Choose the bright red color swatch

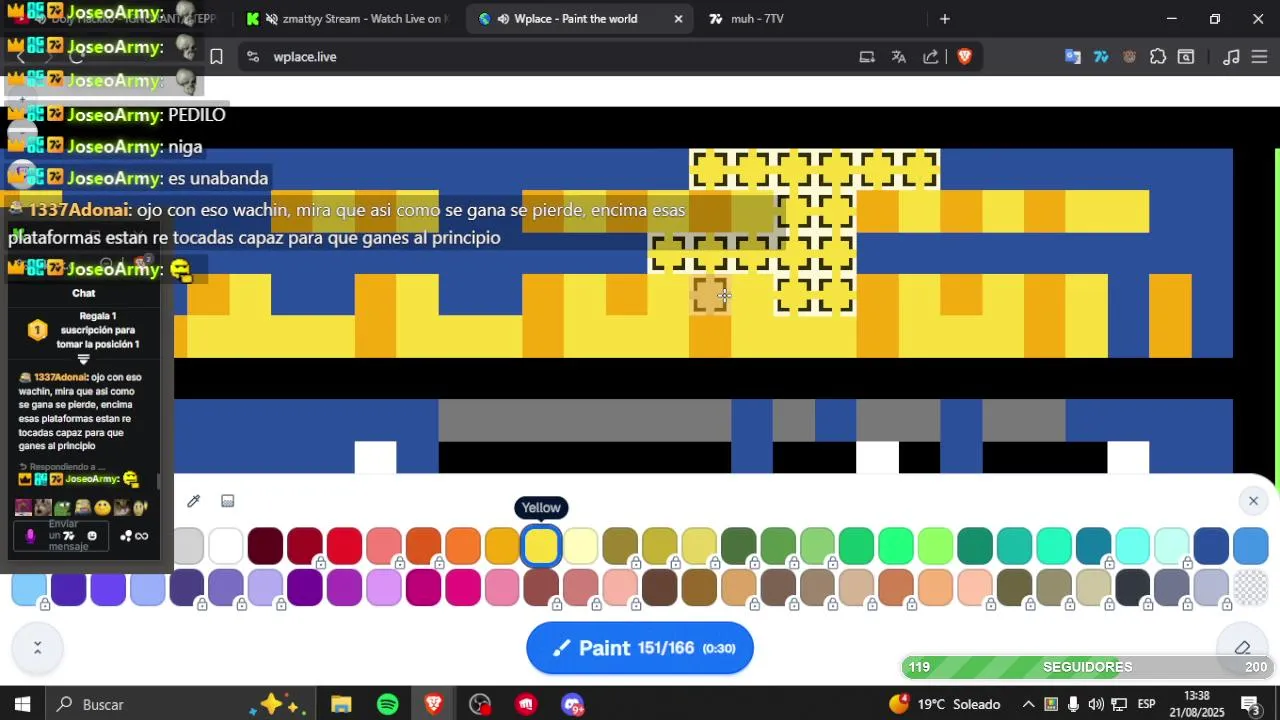coord(344,546)
